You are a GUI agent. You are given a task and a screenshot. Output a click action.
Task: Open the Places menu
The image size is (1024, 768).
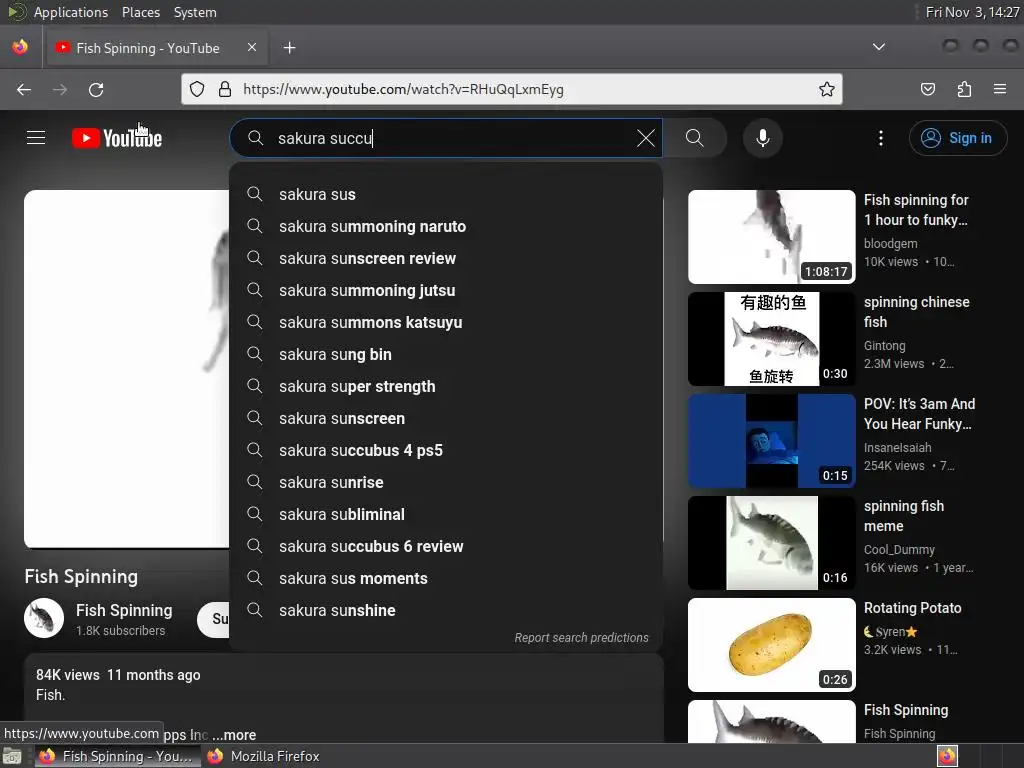click(140, 12)
